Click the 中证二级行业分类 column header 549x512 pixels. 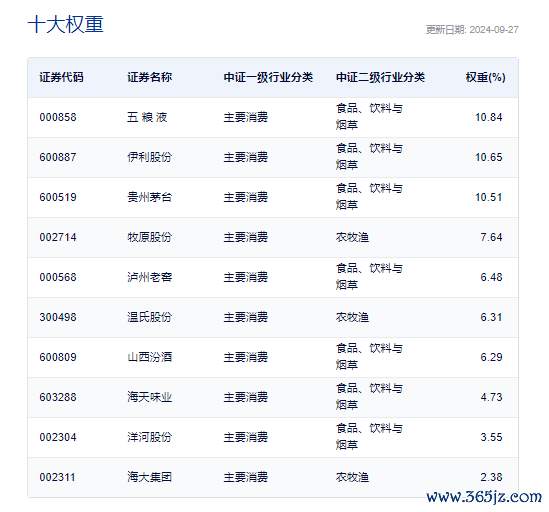pyautogui.click(x=380, y=77)
